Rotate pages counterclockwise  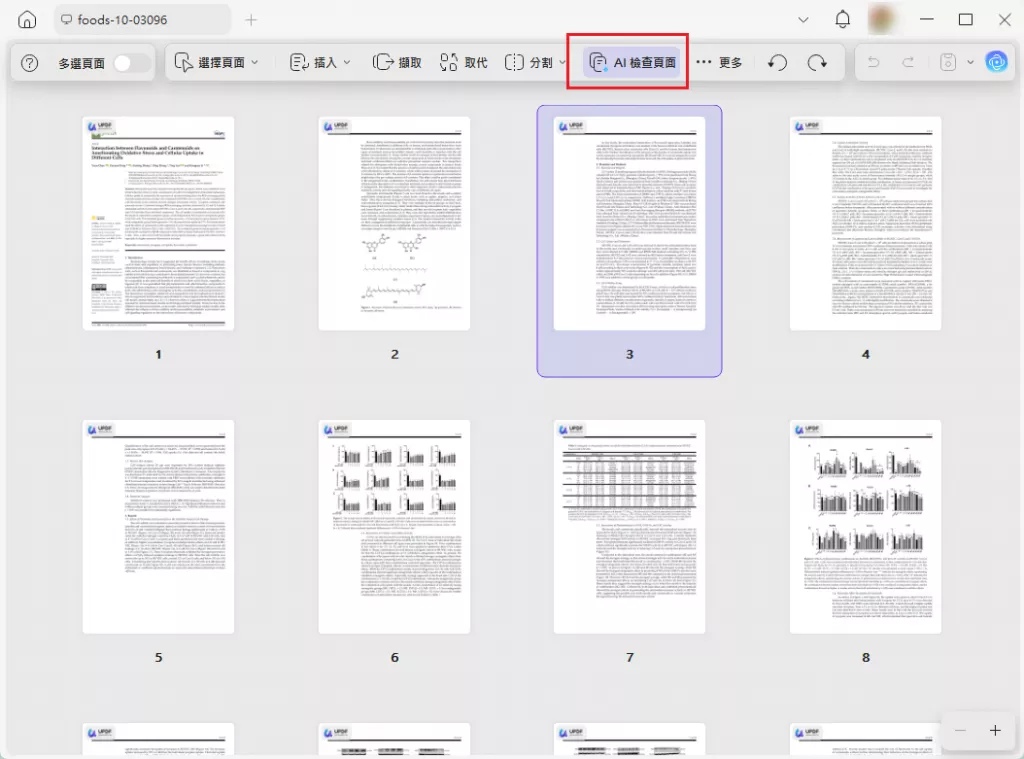click(777, 63)
